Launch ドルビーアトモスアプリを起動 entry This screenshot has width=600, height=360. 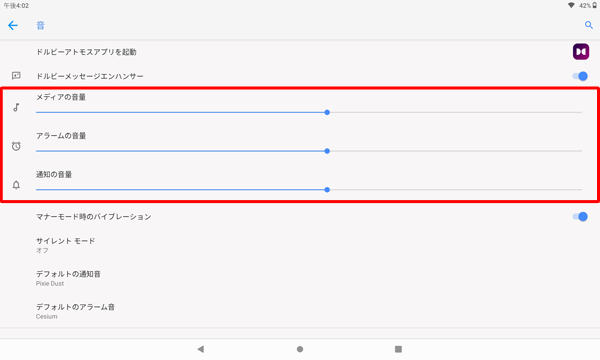(x=300, y=52)
